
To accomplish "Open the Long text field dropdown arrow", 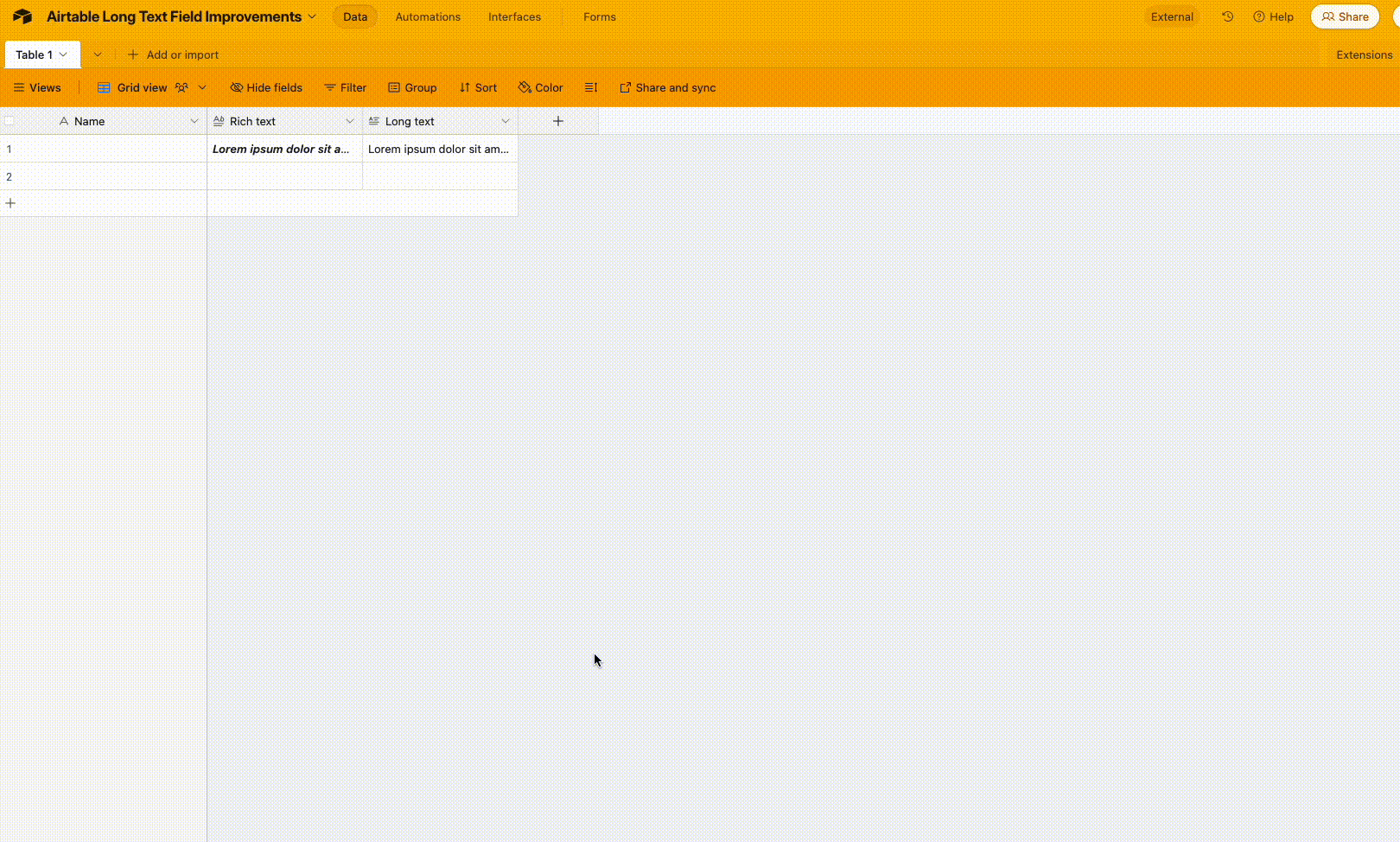I will (x=506, y=121).
